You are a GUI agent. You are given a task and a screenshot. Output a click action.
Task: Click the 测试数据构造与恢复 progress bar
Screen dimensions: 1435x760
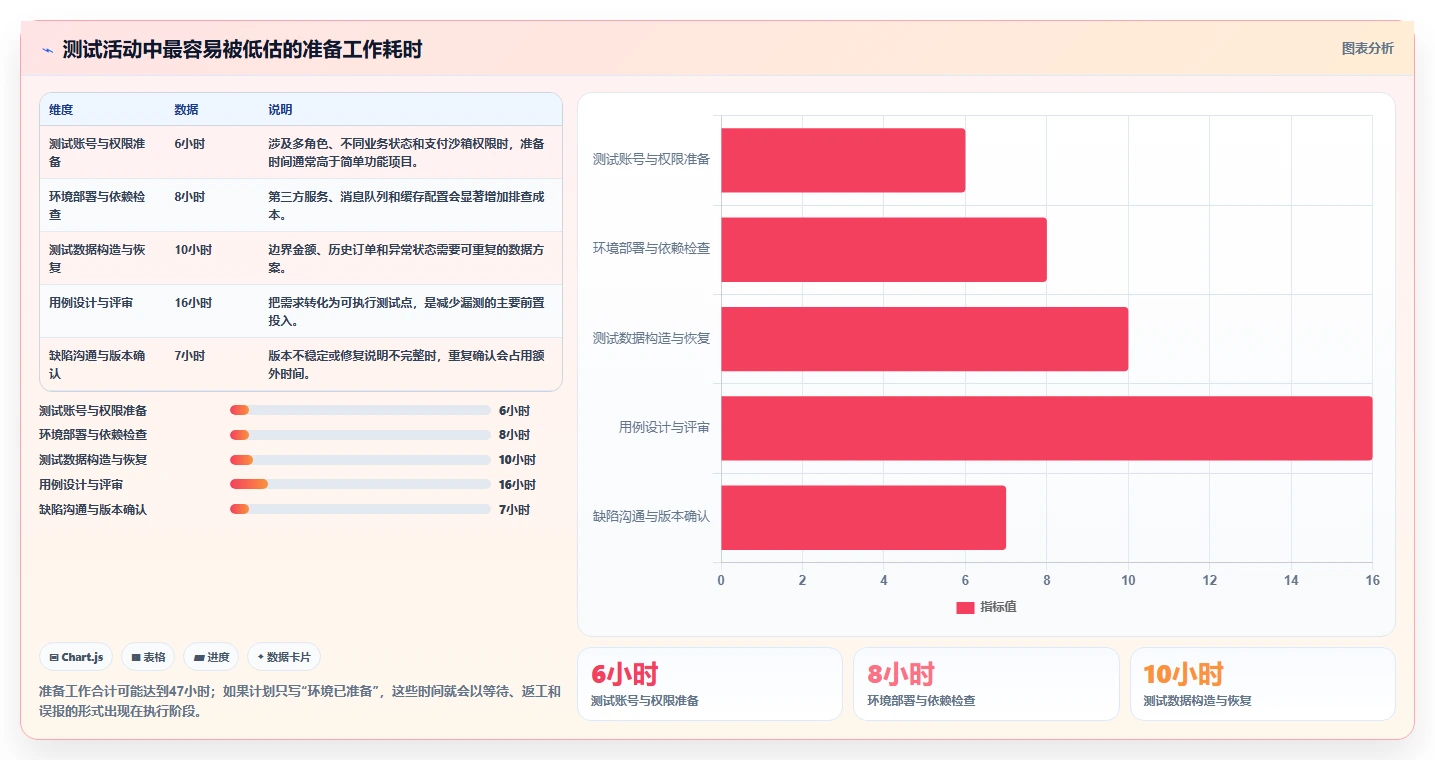tap(360, 460)
